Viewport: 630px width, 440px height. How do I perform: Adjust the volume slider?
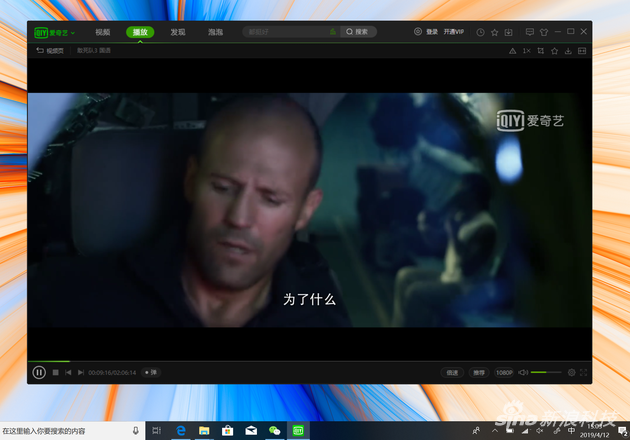pyautogui.click(x=545, y=372)
